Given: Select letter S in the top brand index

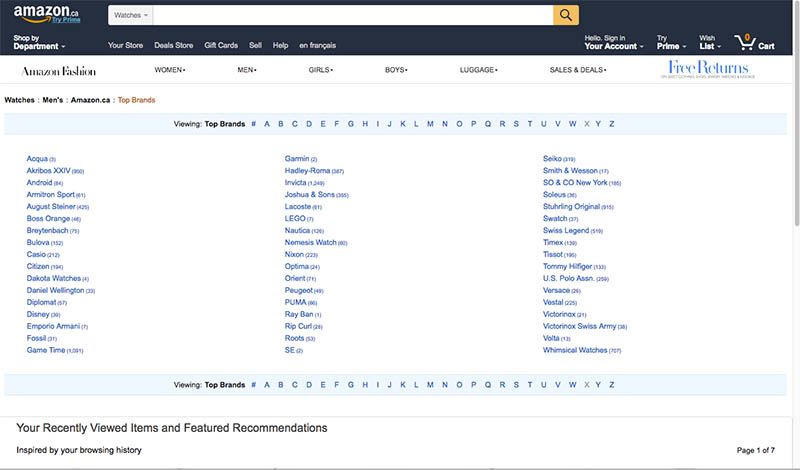Looking at the screenshot, I should tap(516, 124).
